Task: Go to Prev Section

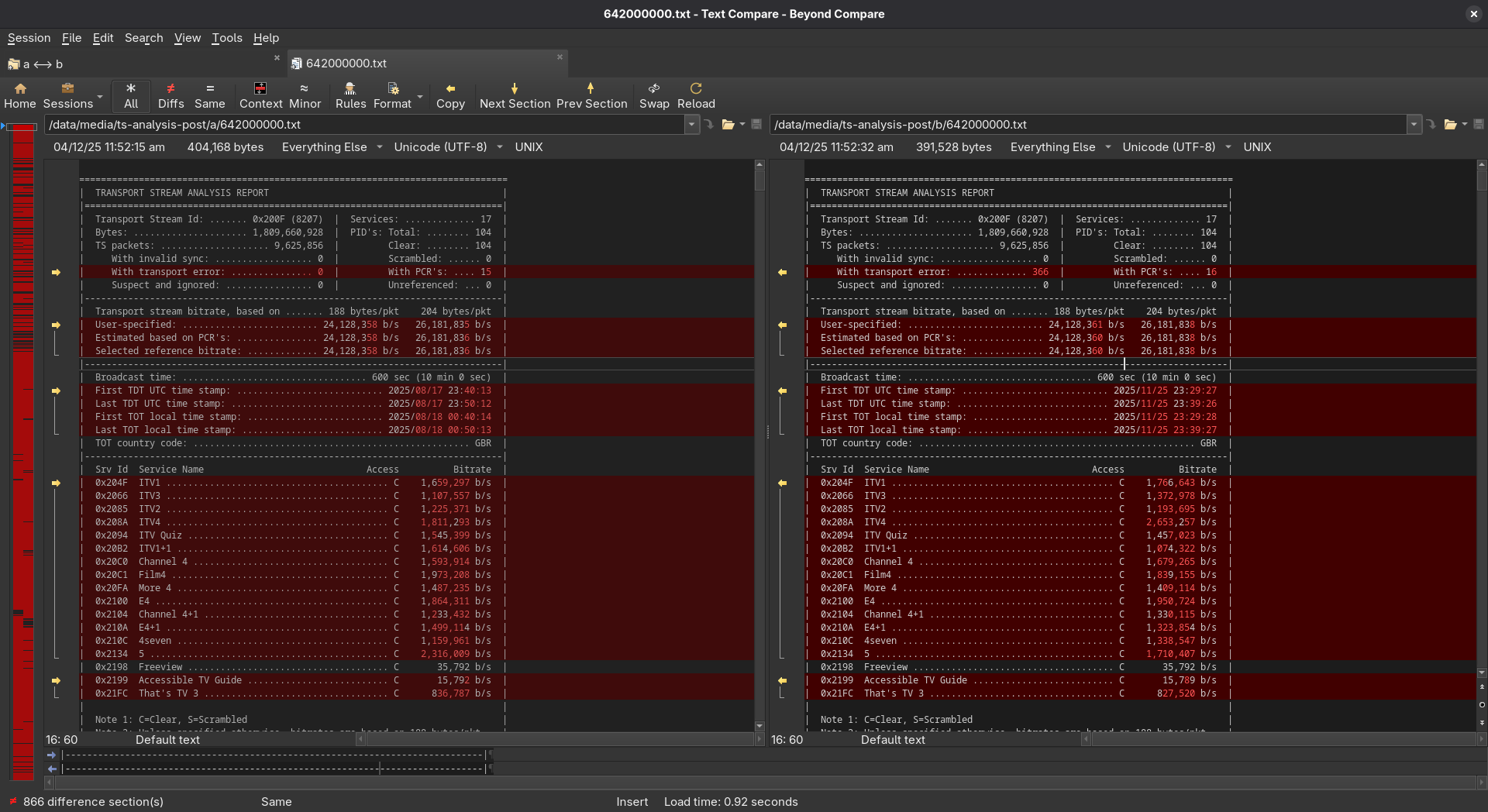Action: (x=591, y=95)
